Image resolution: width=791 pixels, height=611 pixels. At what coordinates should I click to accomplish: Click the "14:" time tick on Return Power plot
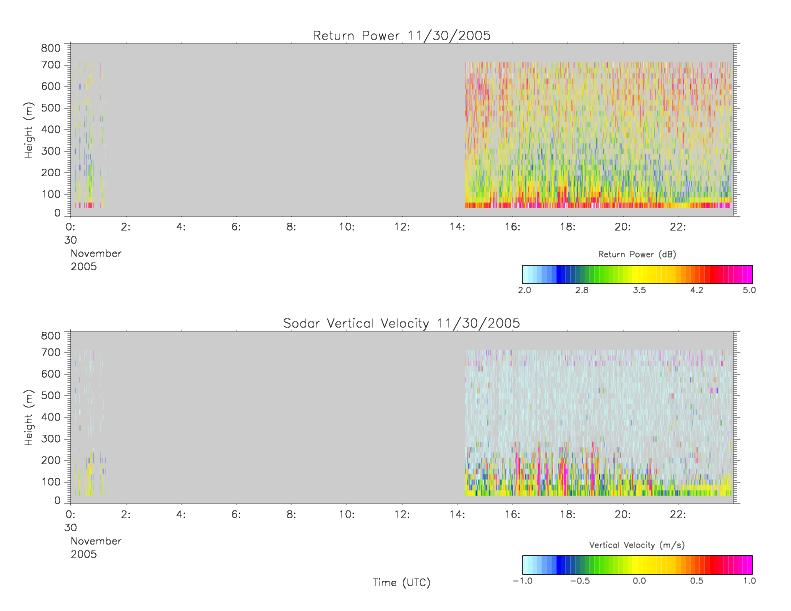coord(457,227)
